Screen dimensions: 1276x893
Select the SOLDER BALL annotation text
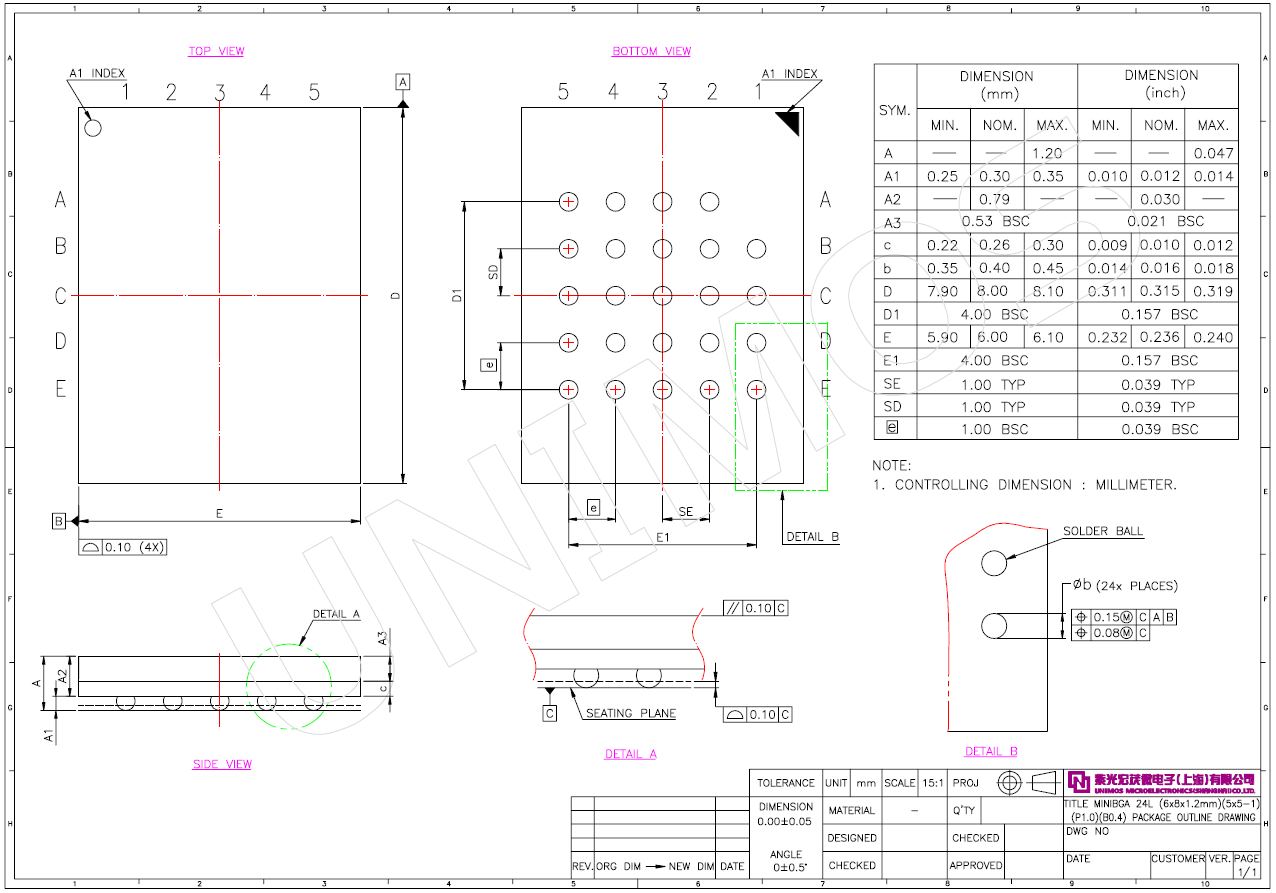[x=1102, y=531]
